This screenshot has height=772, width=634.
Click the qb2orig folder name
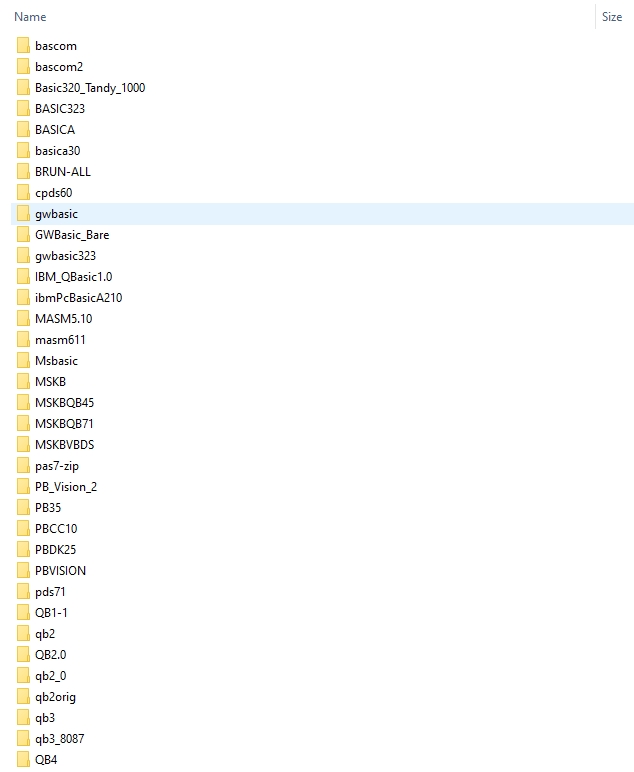coord(55,697)
